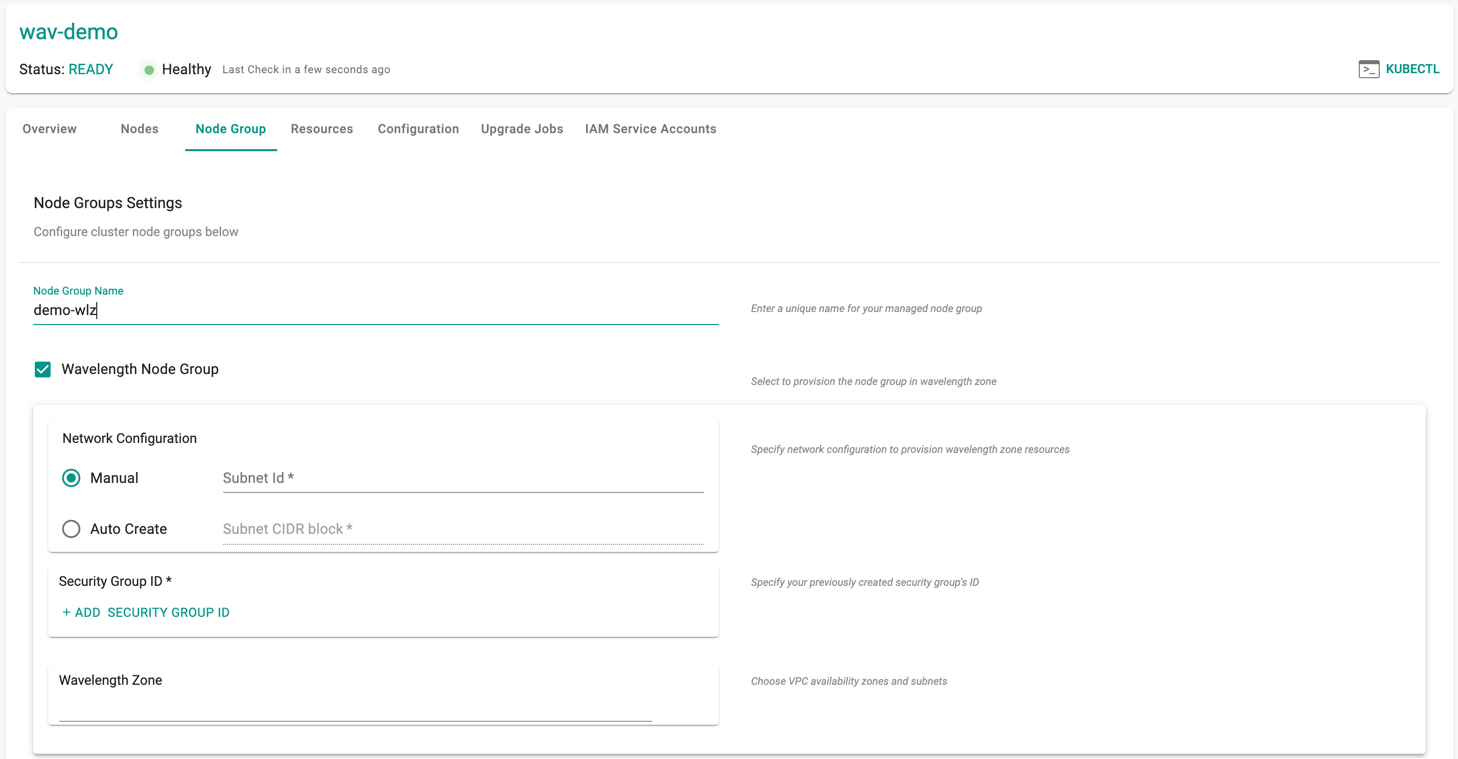Switch to the Overview tab

pos(50,129)
